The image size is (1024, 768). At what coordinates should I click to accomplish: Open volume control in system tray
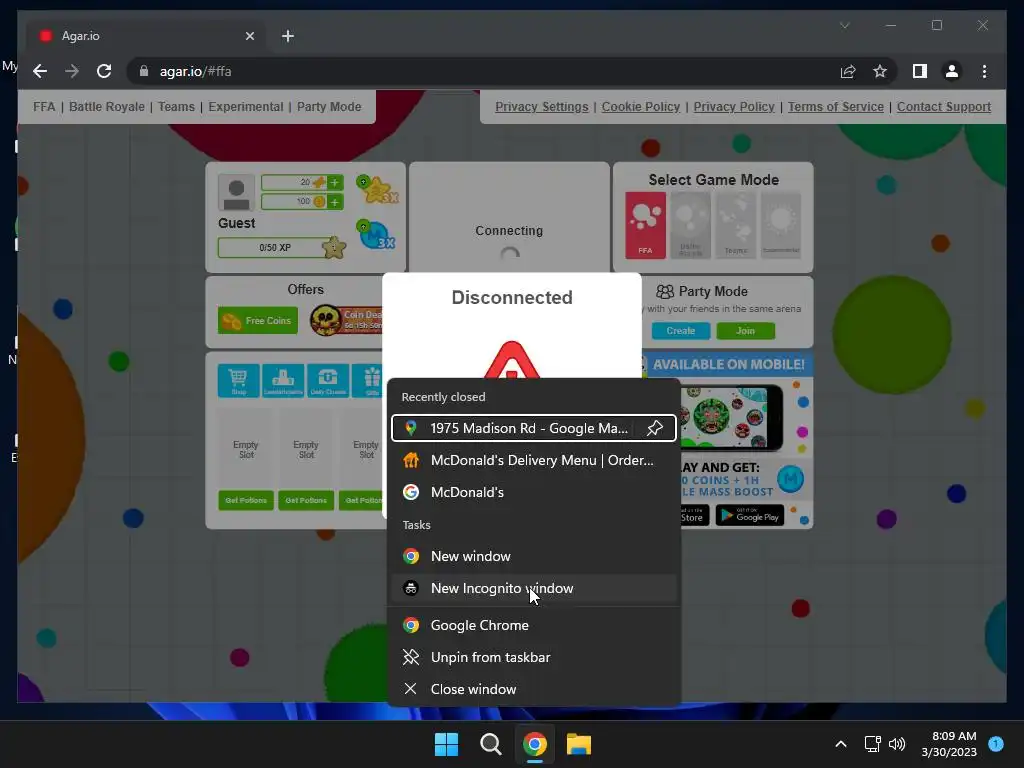coord(897,744)
